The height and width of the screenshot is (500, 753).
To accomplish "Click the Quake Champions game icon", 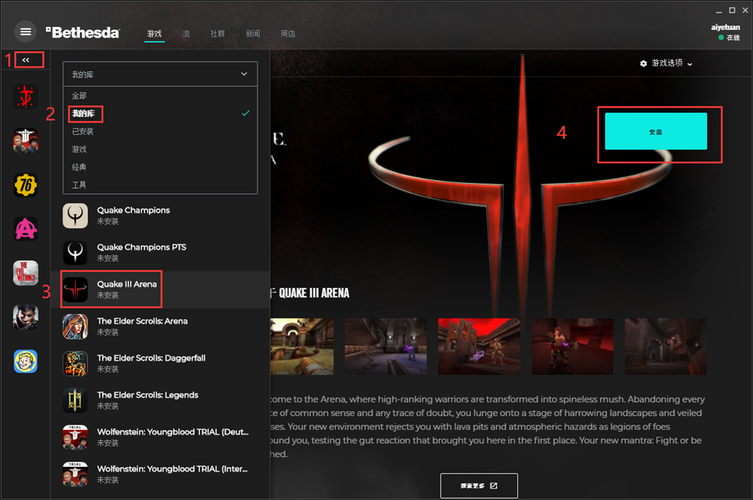I will point(75,216).
